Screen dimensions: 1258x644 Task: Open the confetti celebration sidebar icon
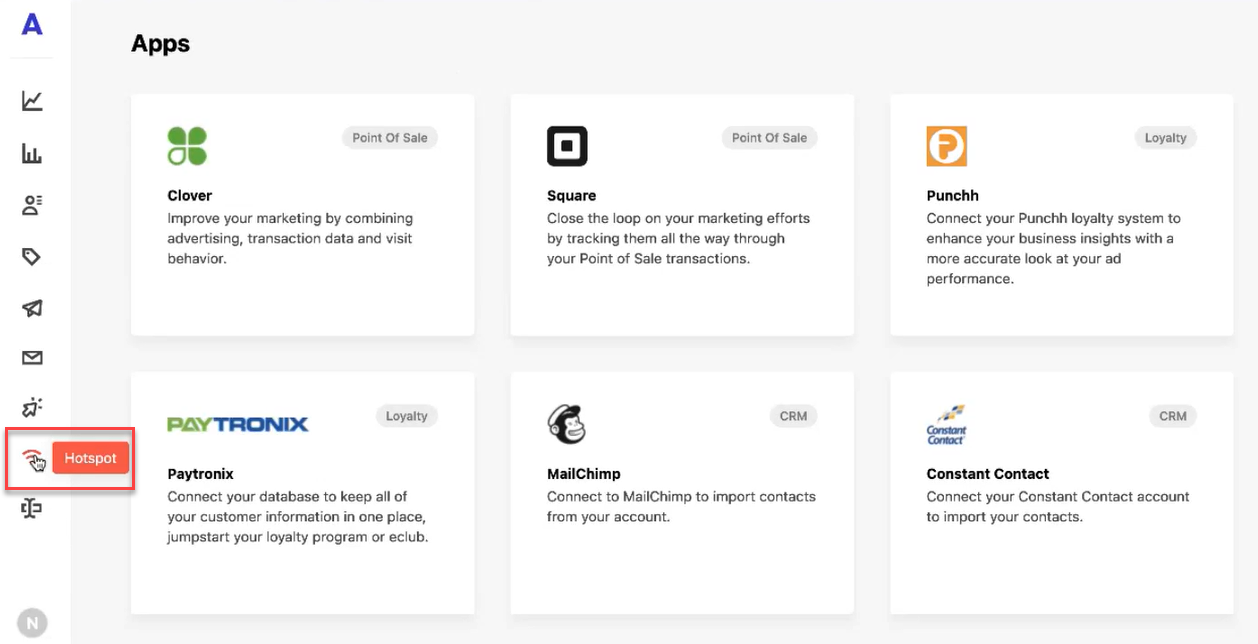32,407
